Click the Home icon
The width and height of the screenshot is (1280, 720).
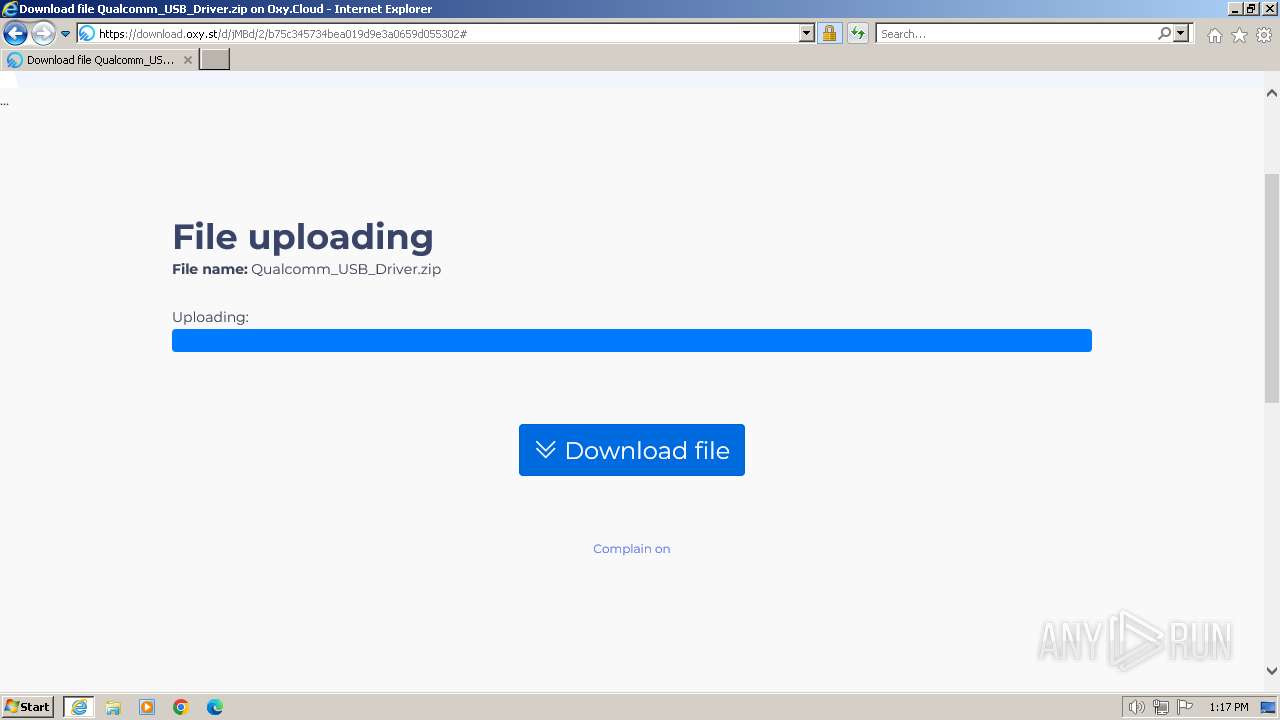click(1214, 35)
